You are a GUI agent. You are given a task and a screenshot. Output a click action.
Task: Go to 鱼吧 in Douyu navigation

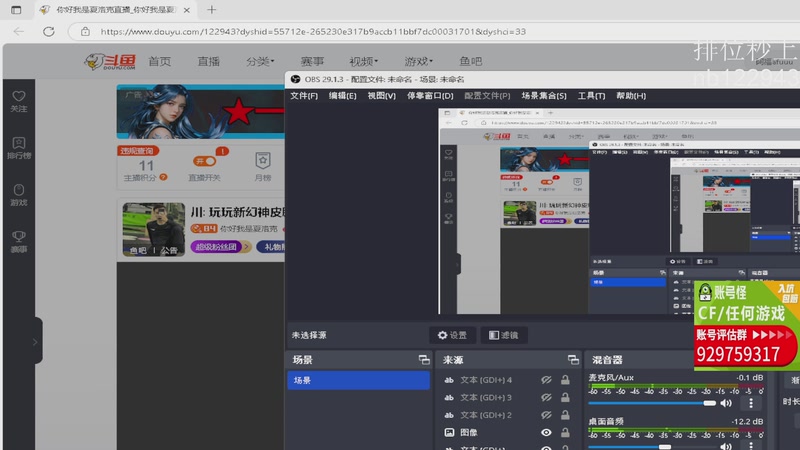pos(470,62)
